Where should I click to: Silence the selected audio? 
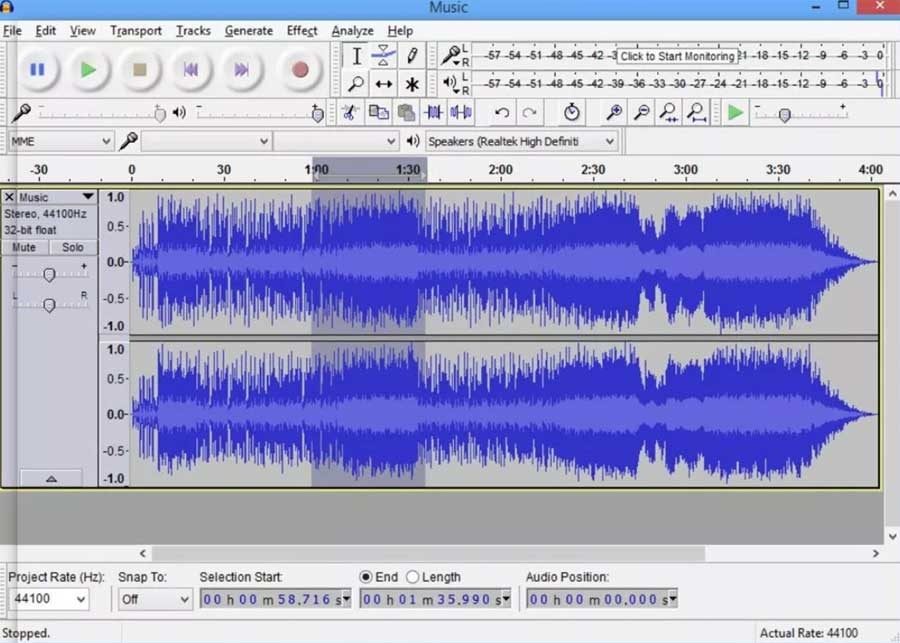coord(461,112)
